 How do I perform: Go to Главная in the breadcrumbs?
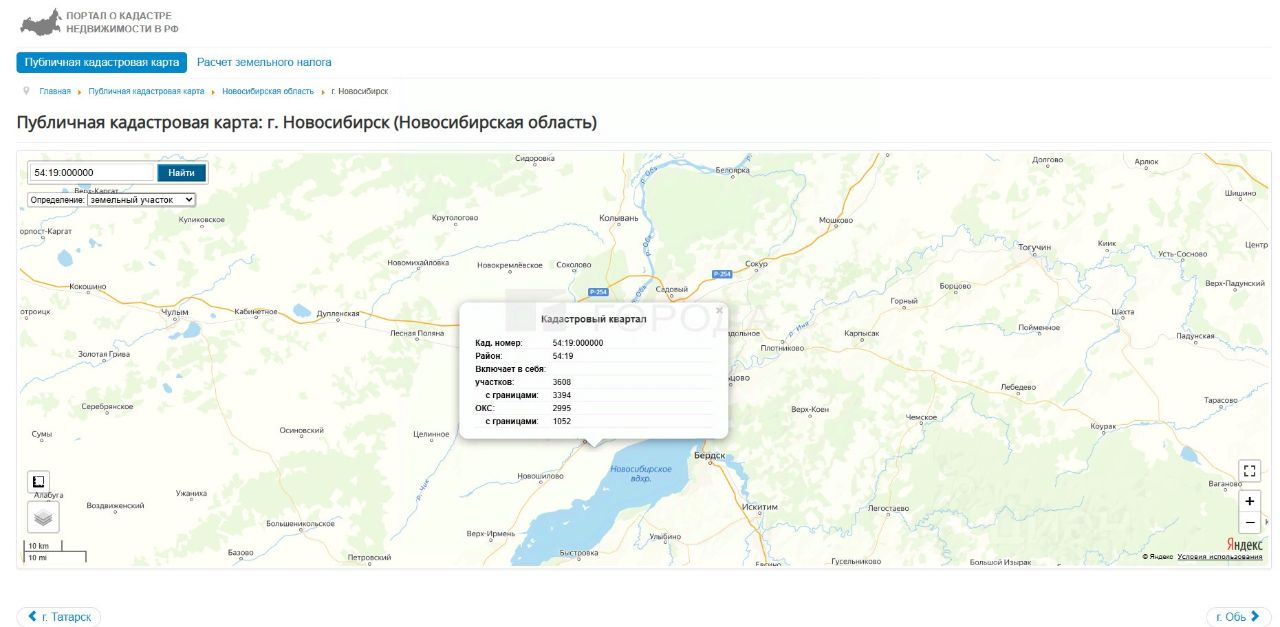[55, 91]
